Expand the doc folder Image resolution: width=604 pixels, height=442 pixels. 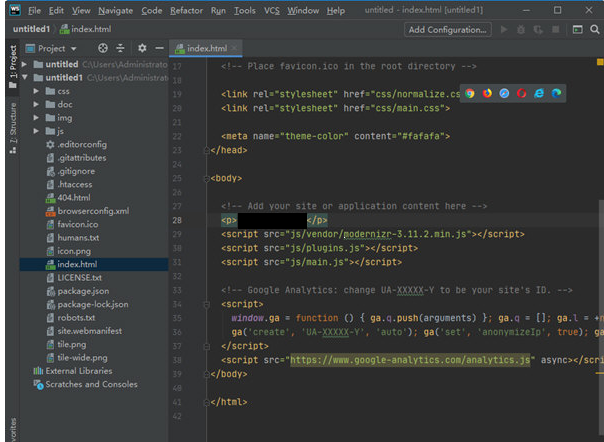[36, 104]
